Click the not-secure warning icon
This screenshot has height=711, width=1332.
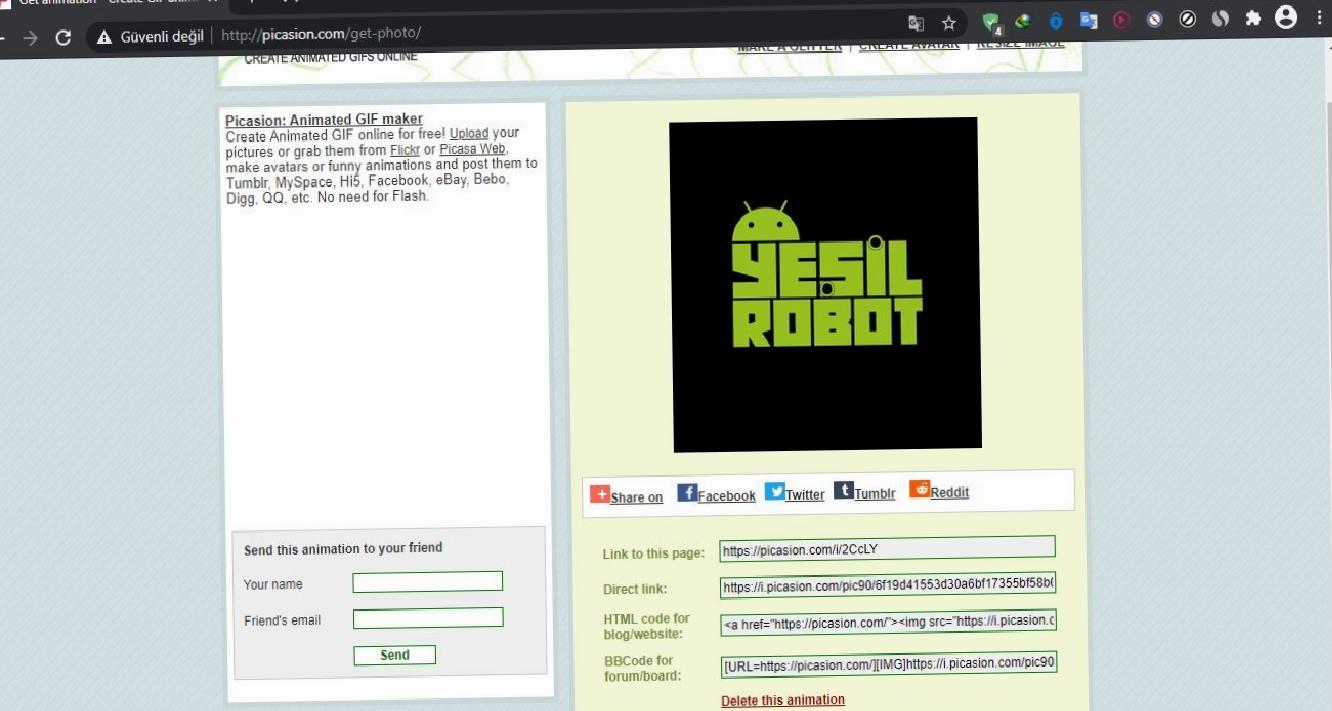[x=103, y=37]
